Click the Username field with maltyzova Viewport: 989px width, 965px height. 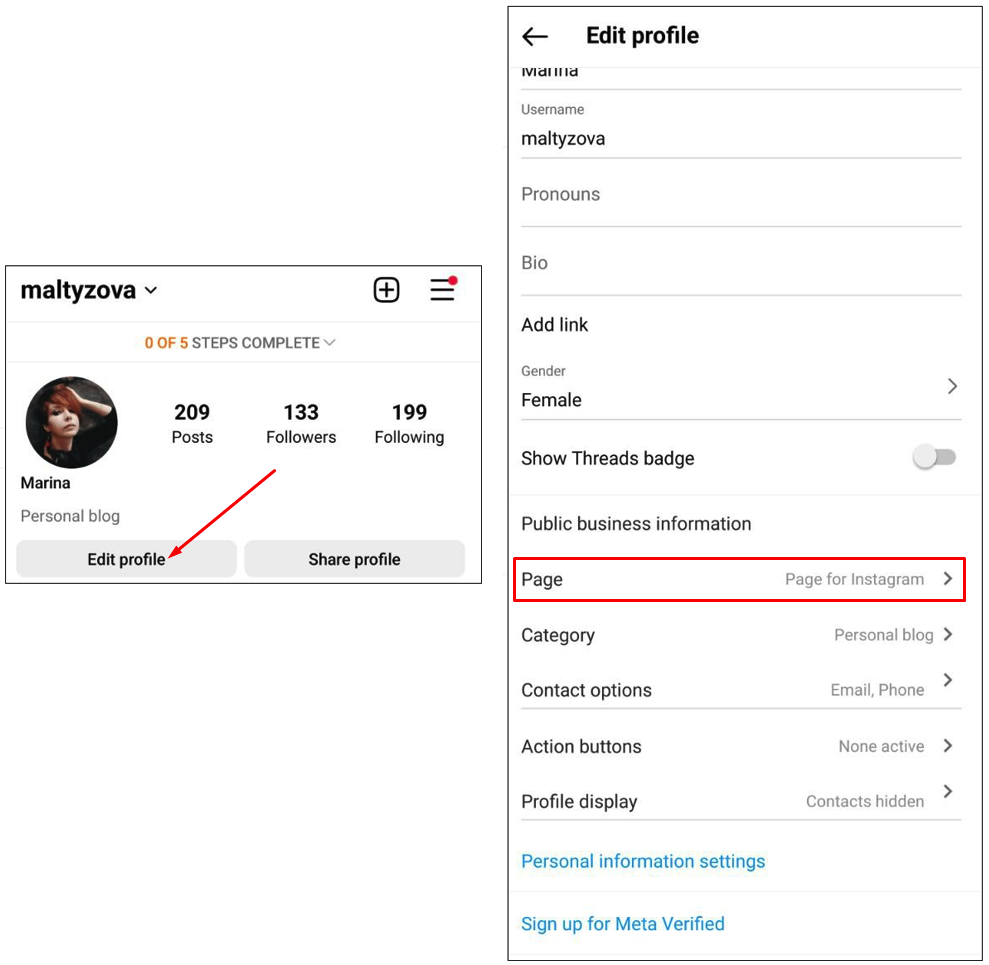coord(741,129)
